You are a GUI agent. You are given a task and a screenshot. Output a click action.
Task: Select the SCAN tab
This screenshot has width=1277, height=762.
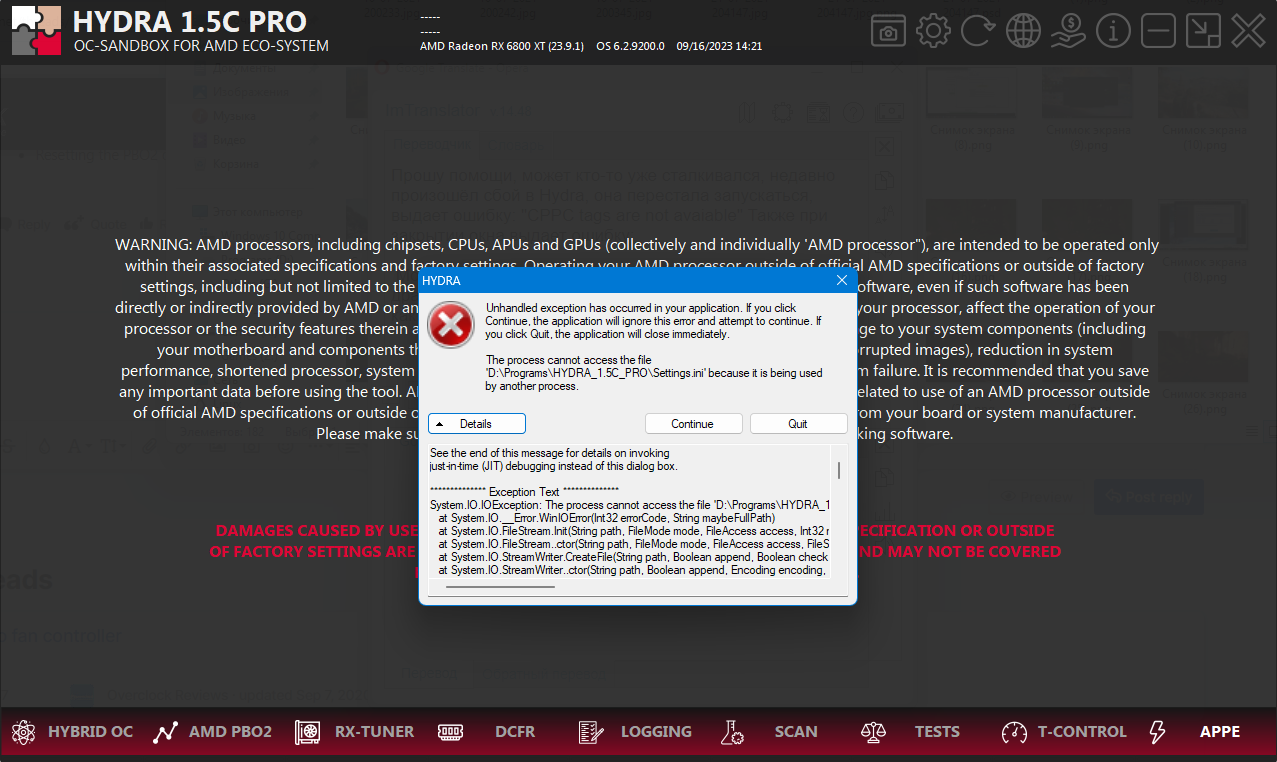[x=796, y=732]
